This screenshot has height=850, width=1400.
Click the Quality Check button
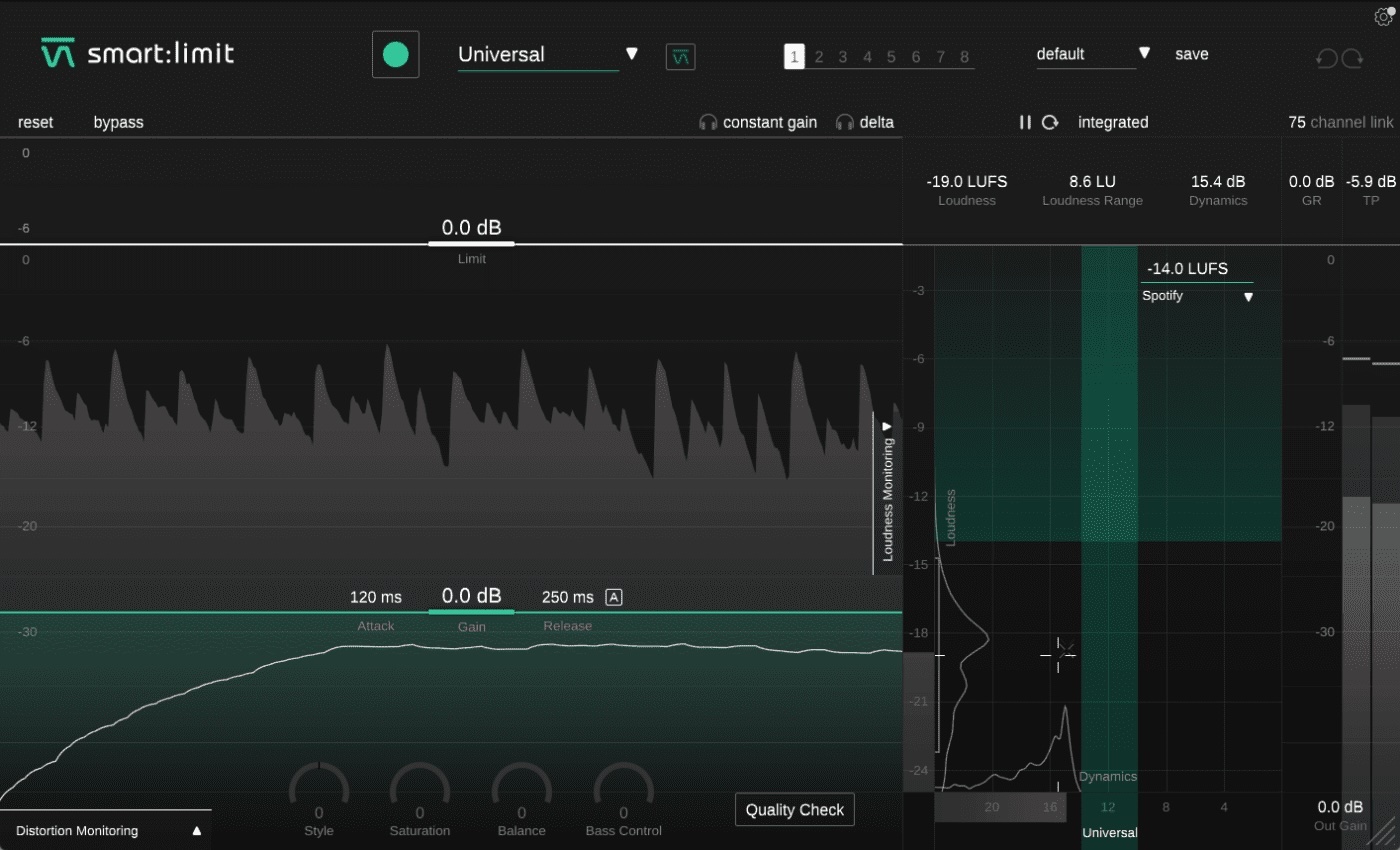[x=795, y=810]
